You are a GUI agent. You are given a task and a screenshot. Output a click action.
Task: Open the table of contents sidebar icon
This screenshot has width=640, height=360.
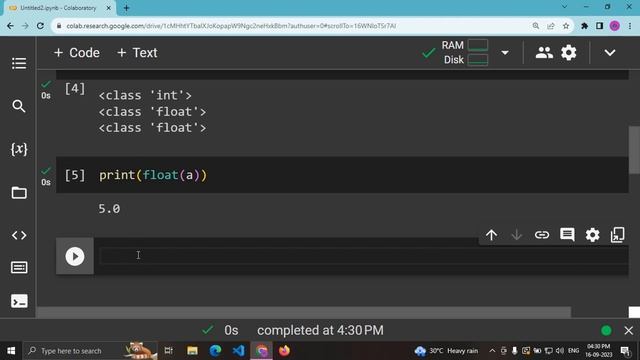coord(19,63)
